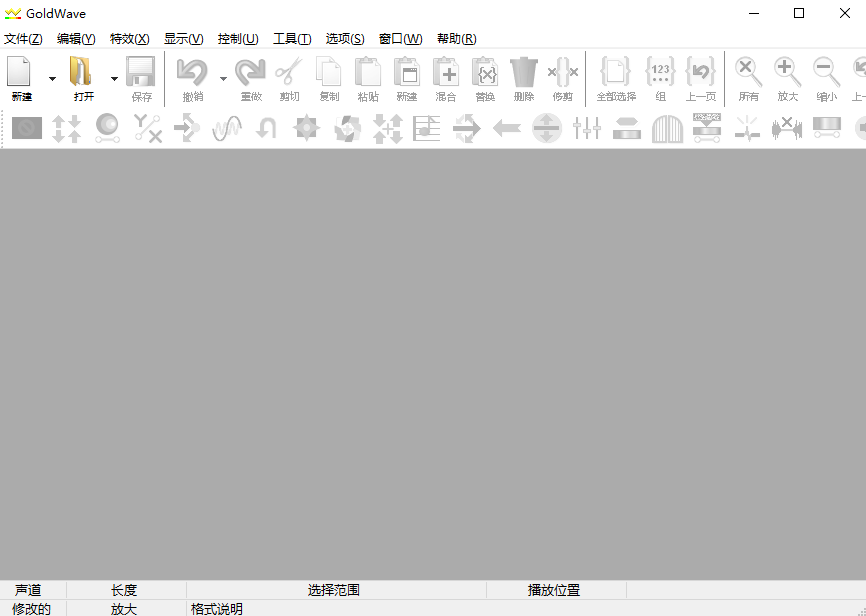Open the 帮助(R) menu
Image resolution: width=866 pixels, height=616 pixels.
pyautogui.click(x=456, y=39)
